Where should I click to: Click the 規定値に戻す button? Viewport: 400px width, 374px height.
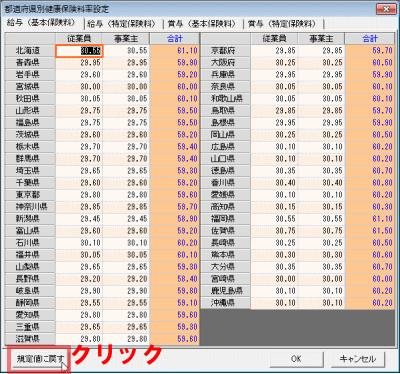coord(39,359)
